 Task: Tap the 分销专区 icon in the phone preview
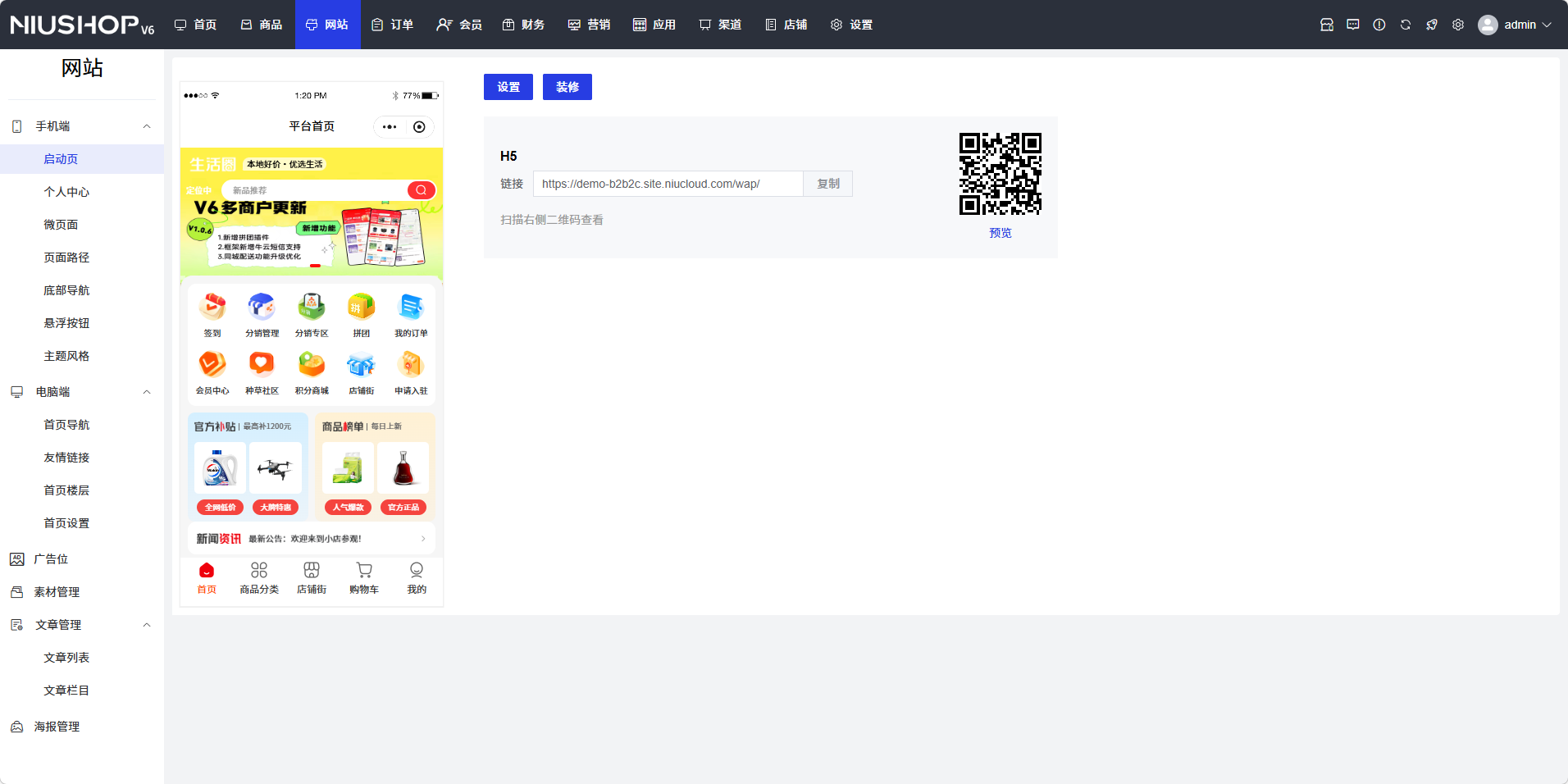[x=312, y=307]
